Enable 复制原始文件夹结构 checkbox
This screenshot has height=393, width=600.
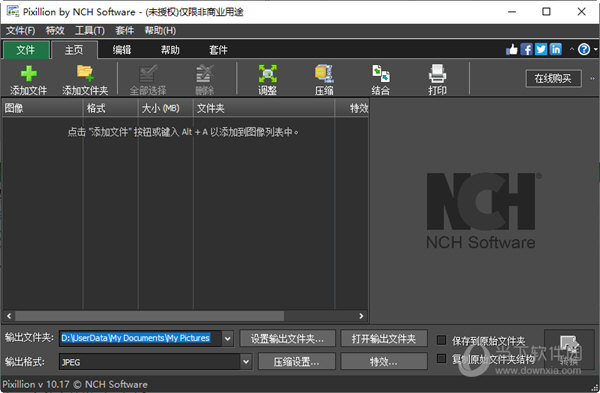[x=441, y=359]
